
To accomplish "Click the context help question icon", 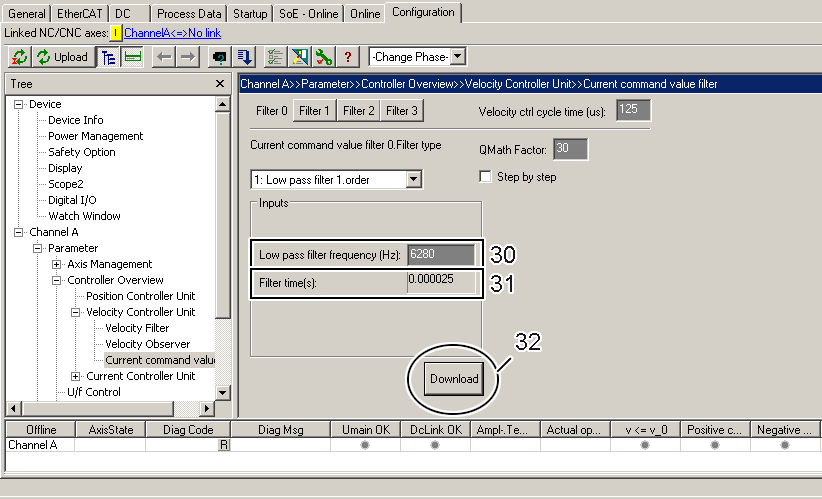I will click(220, 57).
